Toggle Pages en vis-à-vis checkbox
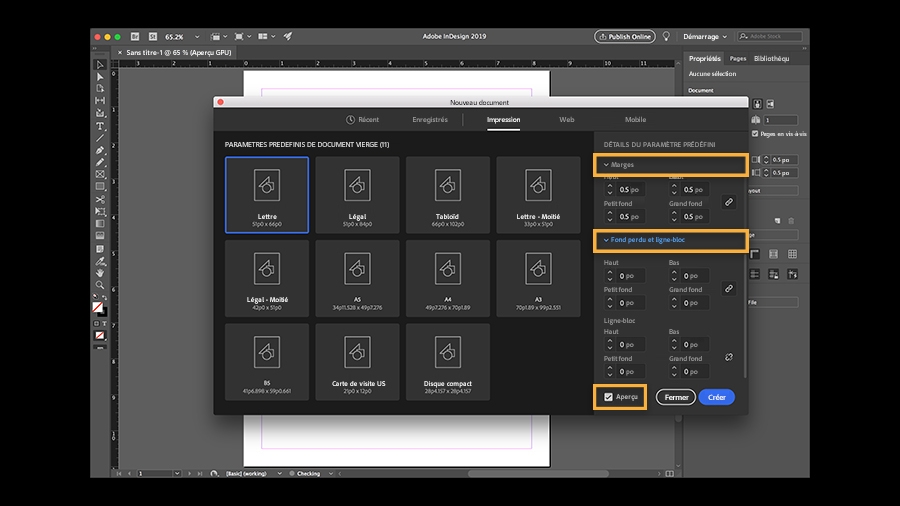Screen dimensions: 900x506 coord(755,134)
